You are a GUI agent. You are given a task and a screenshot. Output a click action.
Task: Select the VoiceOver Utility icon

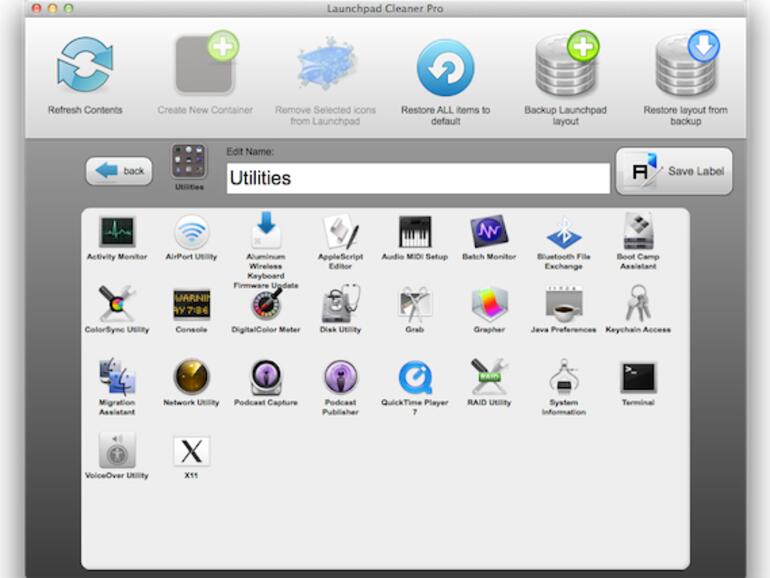(x=117, y=450)
